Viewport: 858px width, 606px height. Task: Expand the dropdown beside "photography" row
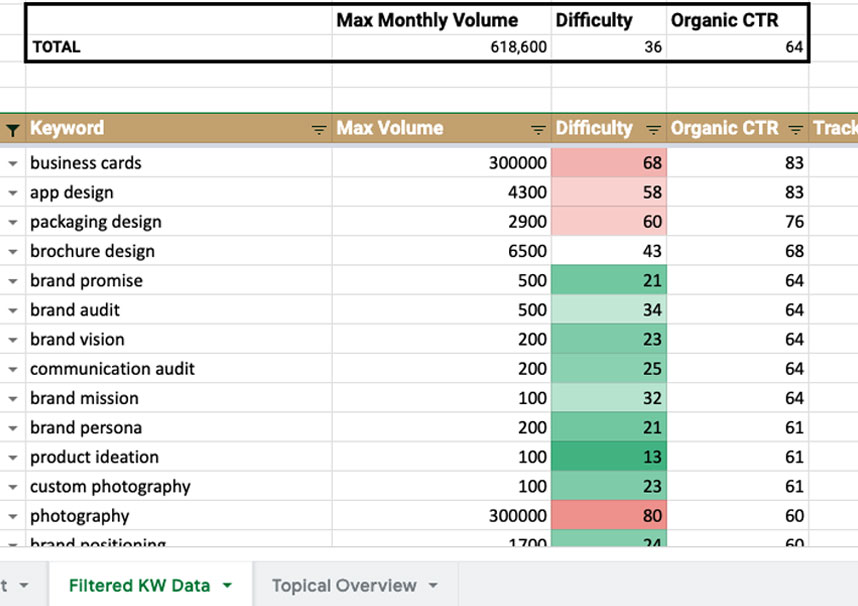[13, 517]
